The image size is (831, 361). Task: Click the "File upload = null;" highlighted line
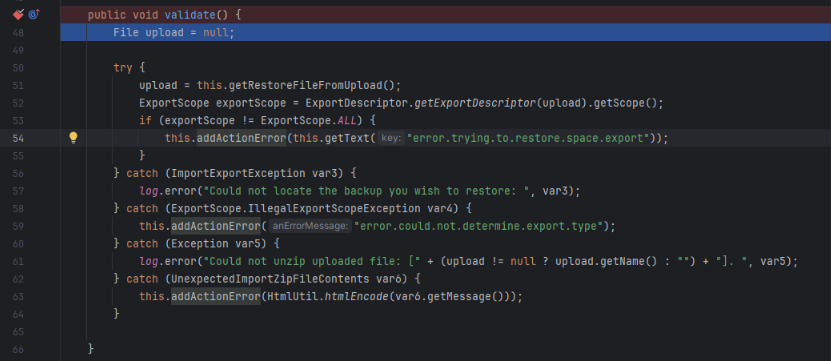coord(445,33)
